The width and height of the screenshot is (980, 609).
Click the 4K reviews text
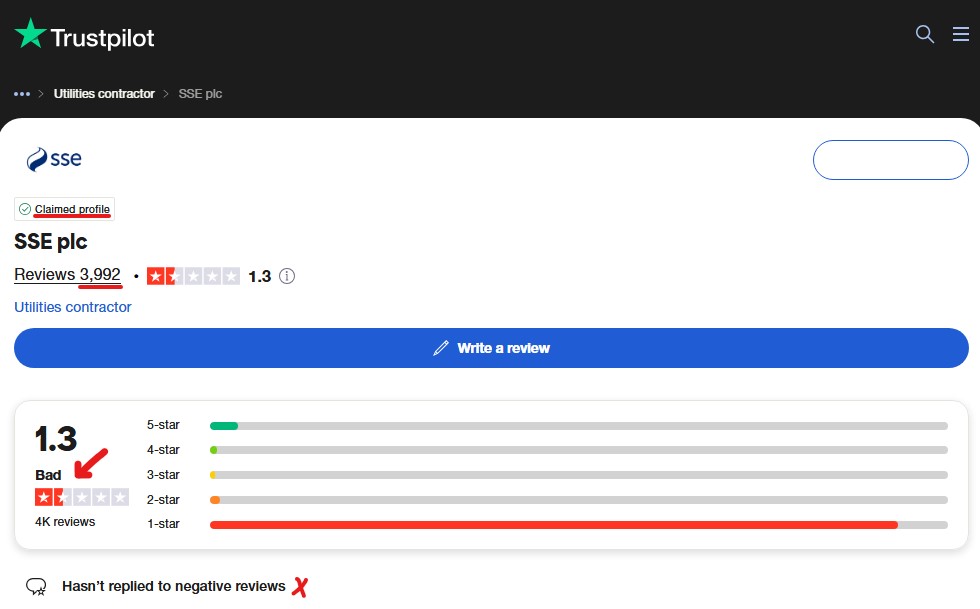[65, 521]
